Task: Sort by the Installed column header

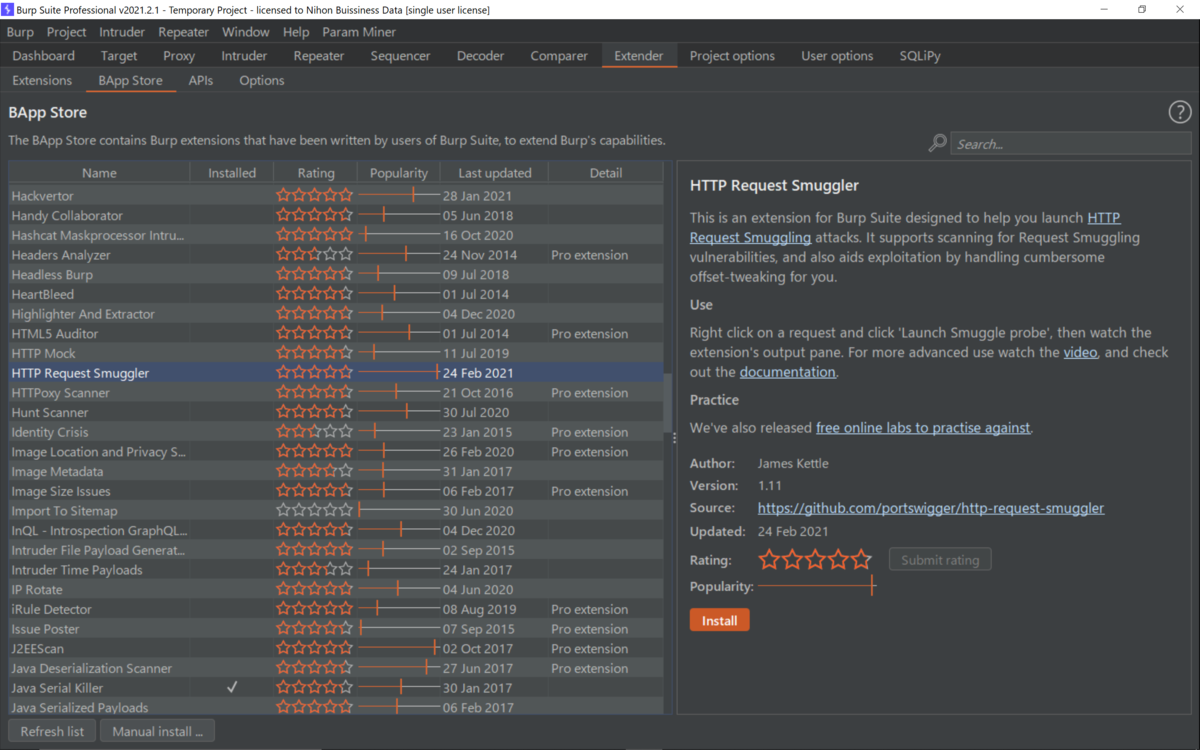Action: click(232, 173)
